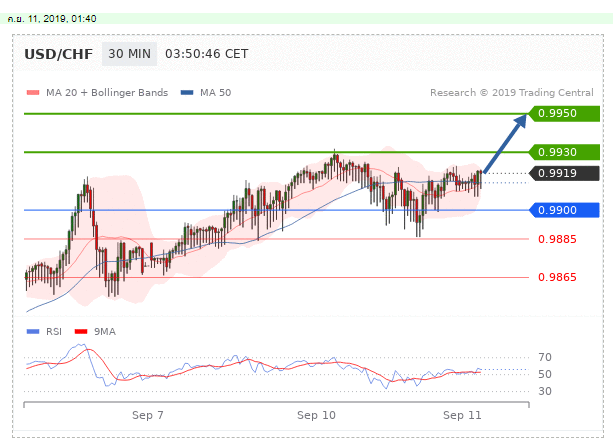Click the MA 50 blue legend swatch

coord(187,93)
